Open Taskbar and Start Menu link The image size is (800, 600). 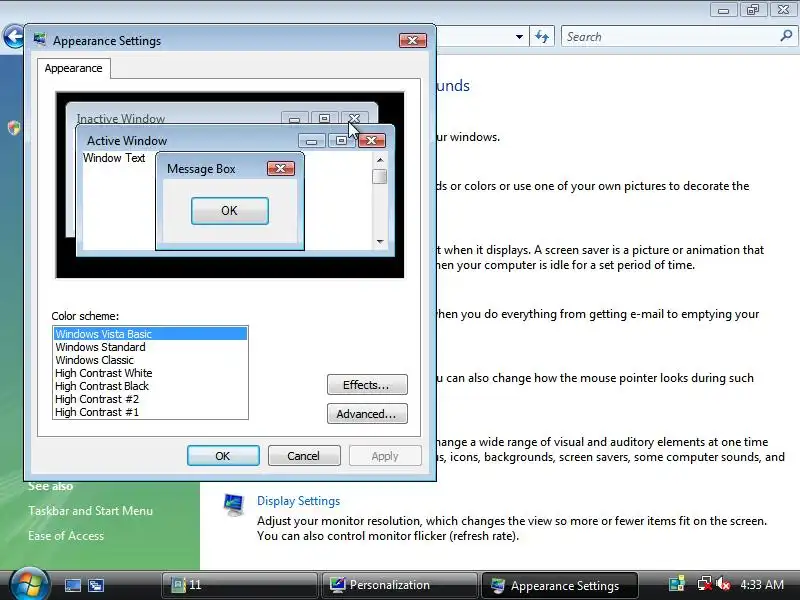point(90,511)
